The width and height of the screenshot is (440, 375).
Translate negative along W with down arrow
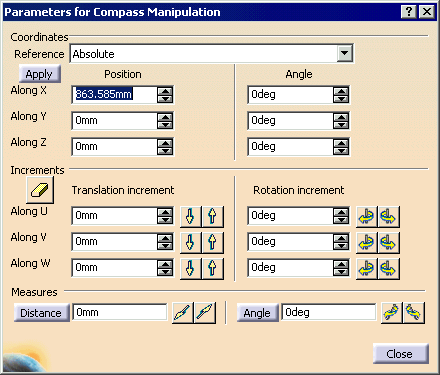pyautogui.click(x=190, y=268)
